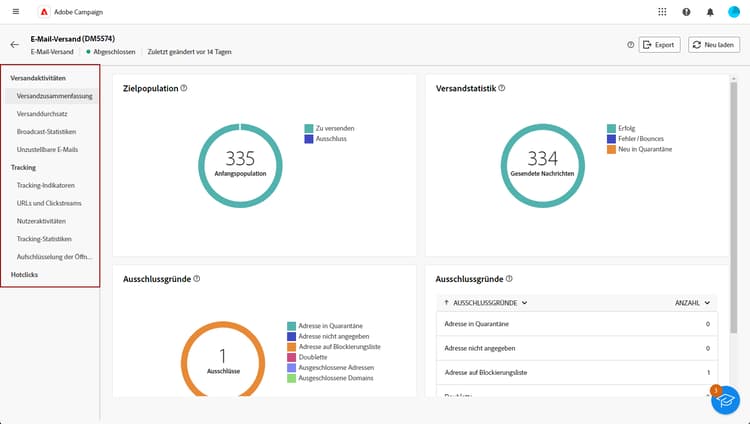Click the 1 Ausschlüsse donut chart
The height and width of the screenshot is (424, 750).
tap(223, 359)
